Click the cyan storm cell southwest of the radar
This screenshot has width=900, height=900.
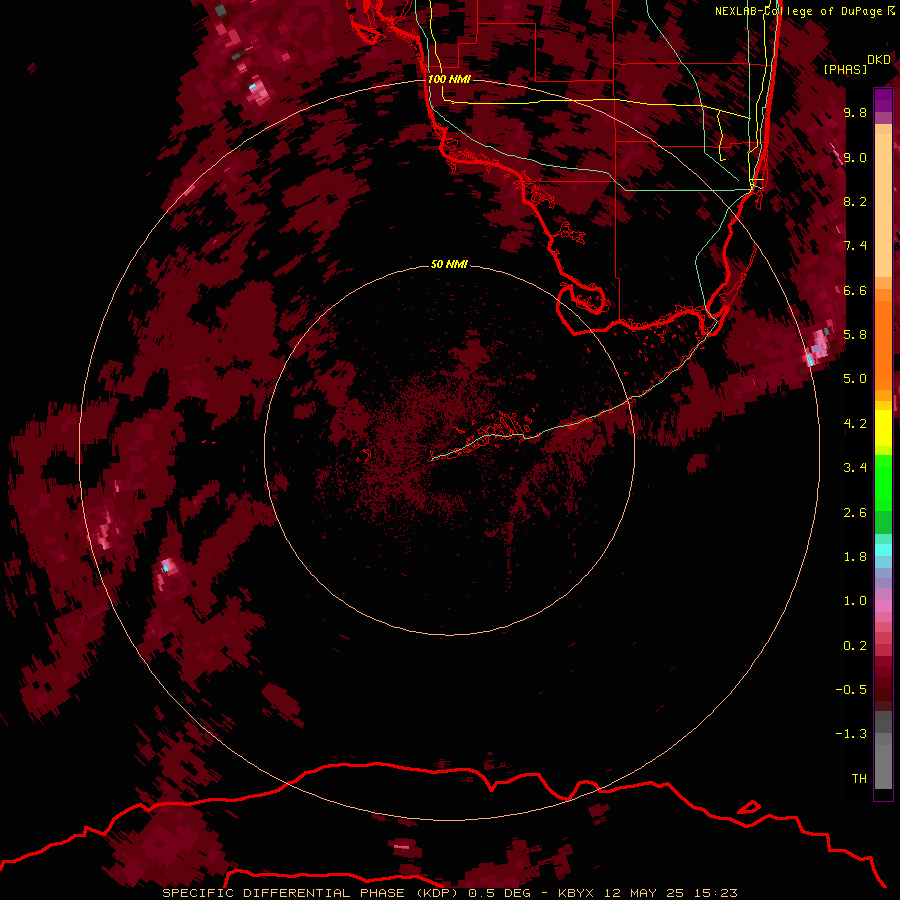tap(166, 567)
